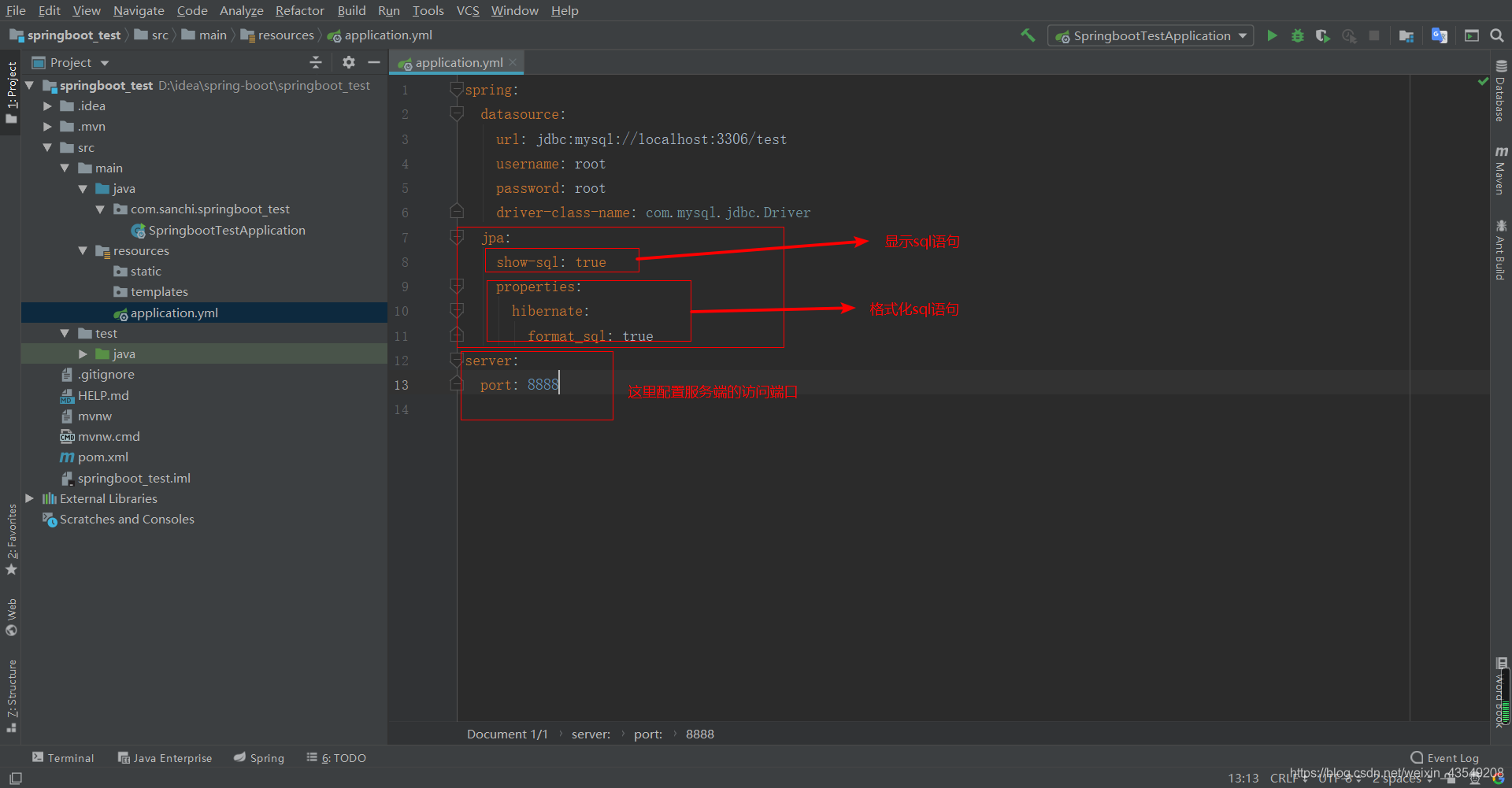This screenshot has height=788, width=1512.
Task: Open the Spring tool window
Action: coord(259,758)
